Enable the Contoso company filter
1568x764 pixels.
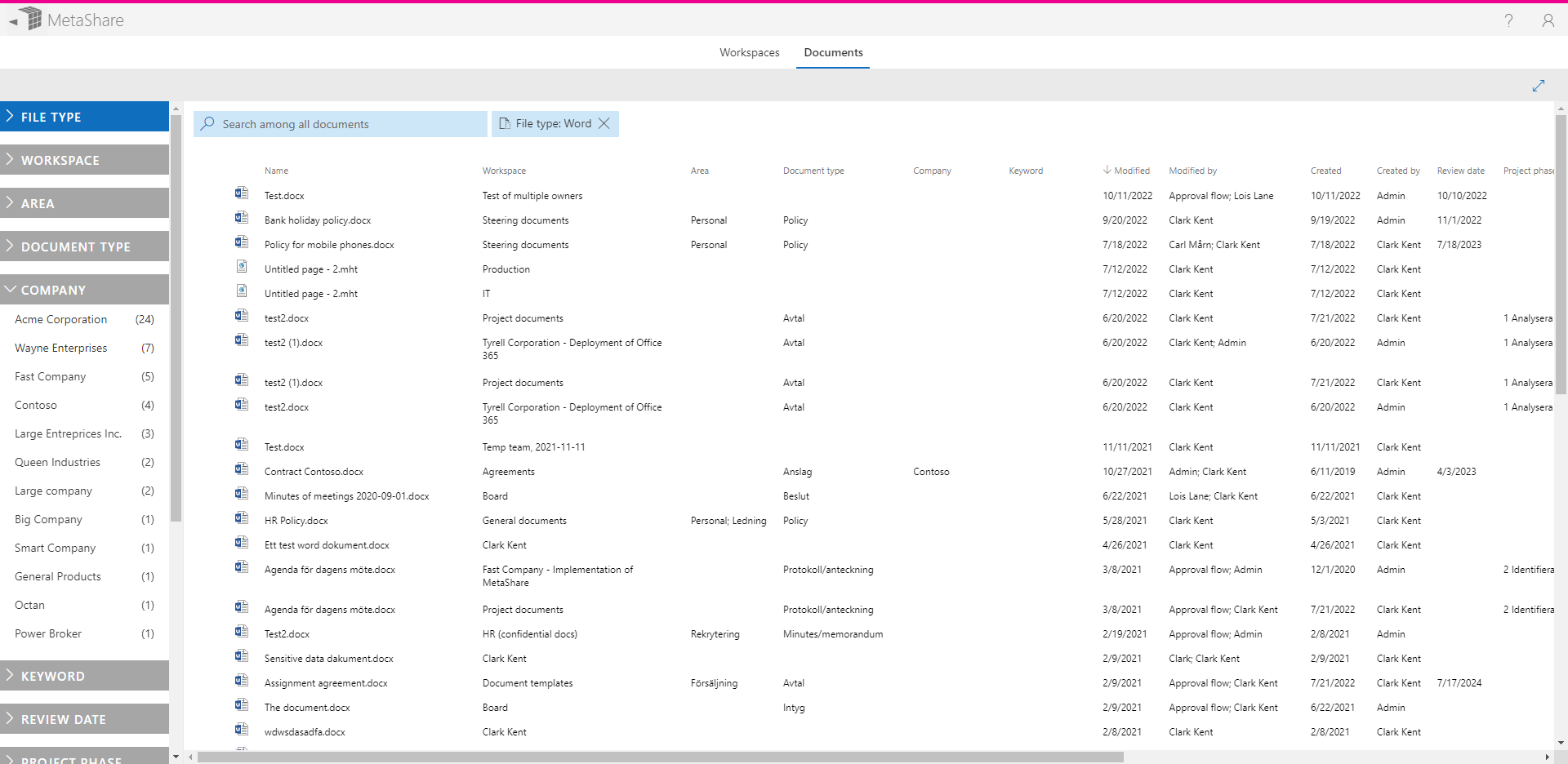coord(36,405)
